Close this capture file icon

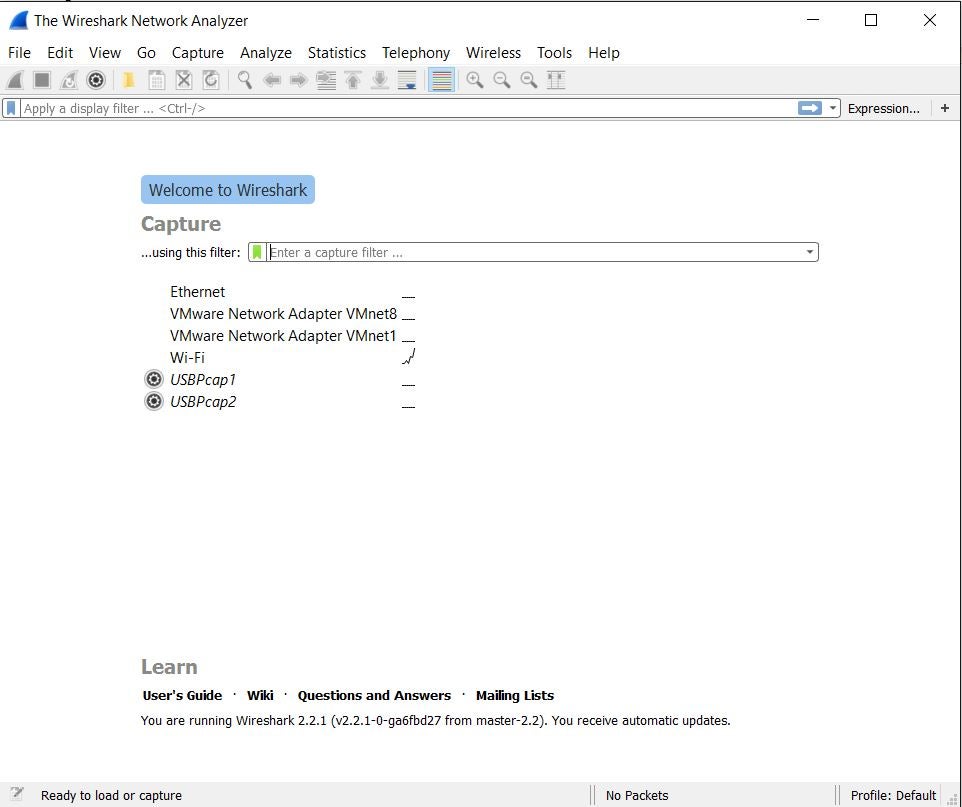click(183, 80)
